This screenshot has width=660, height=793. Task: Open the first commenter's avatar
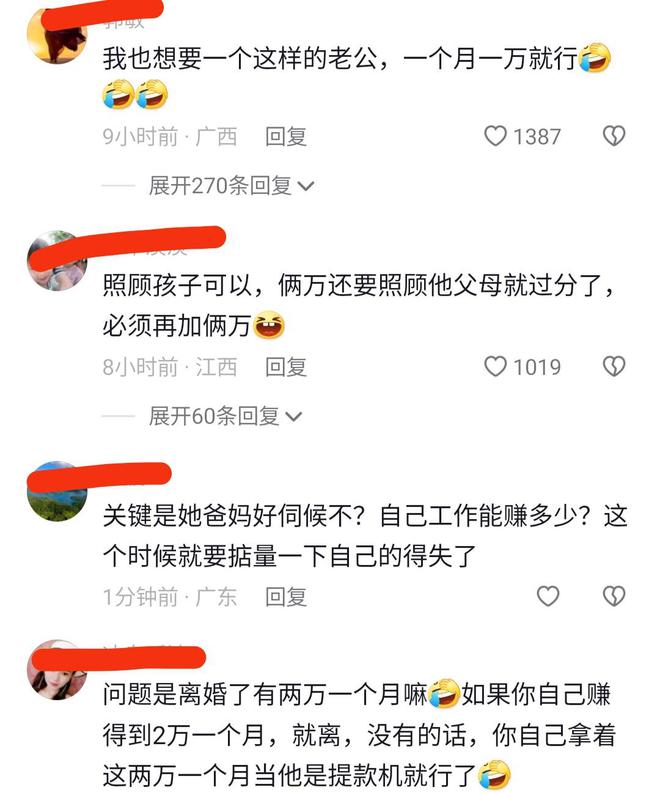(x=57, y=35)
